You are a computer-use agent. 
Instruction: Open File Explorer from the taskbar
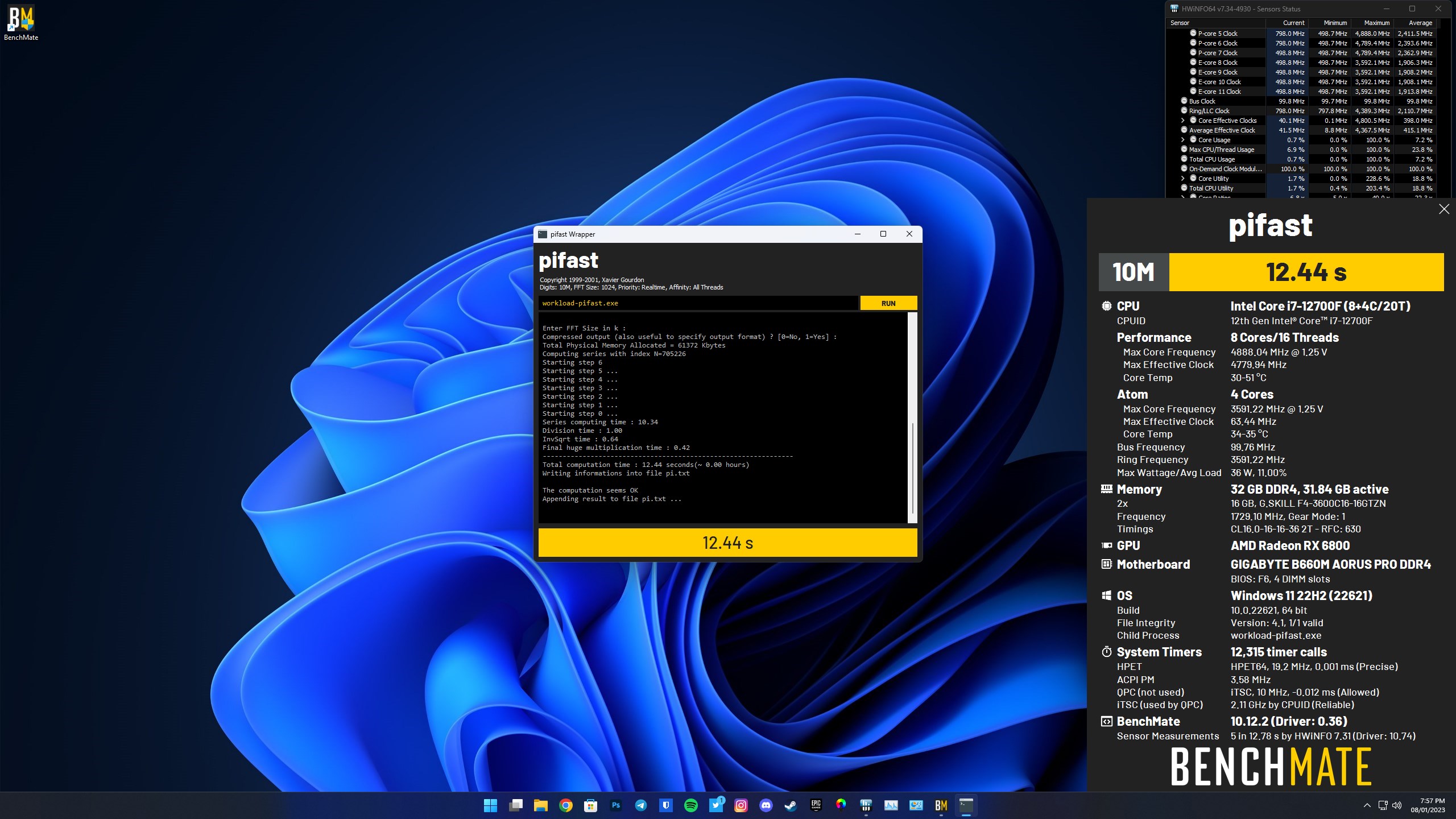click(x=540, y=805)
